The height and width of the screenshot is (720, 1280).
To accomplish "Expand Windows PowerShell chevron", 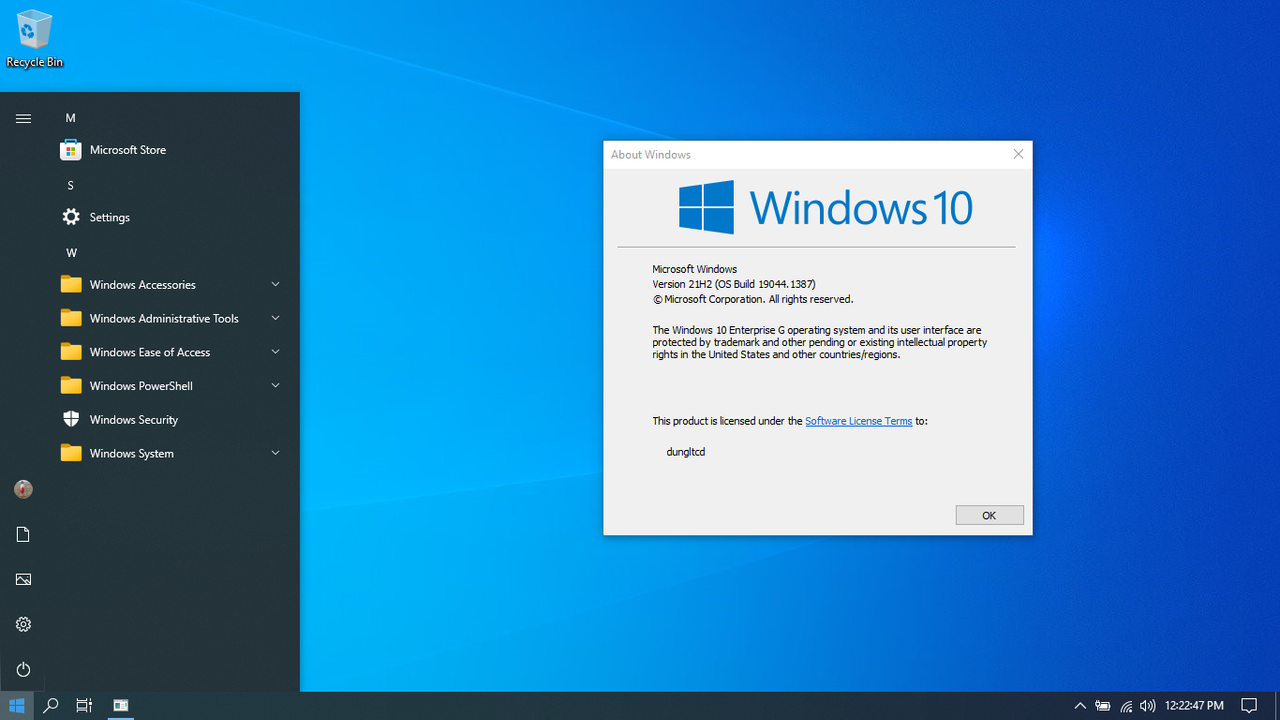I will coord(275,386).
